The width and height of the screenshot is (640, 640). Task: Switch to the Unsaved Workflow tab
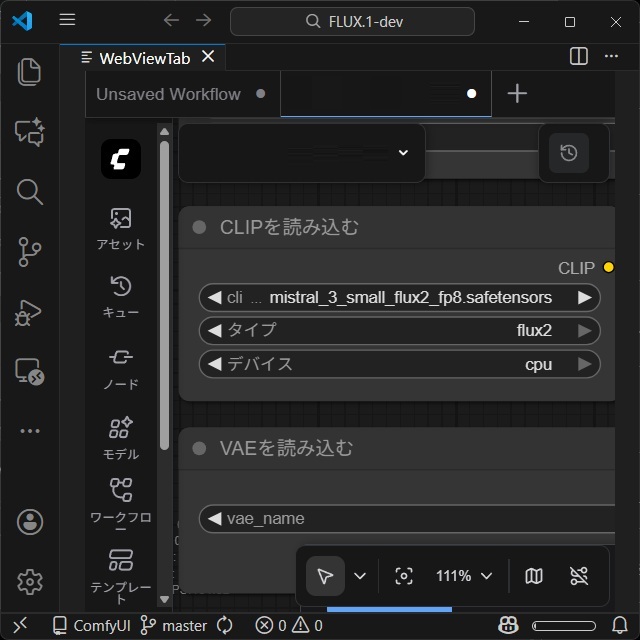pyautogui.click(x=168, y=94)
